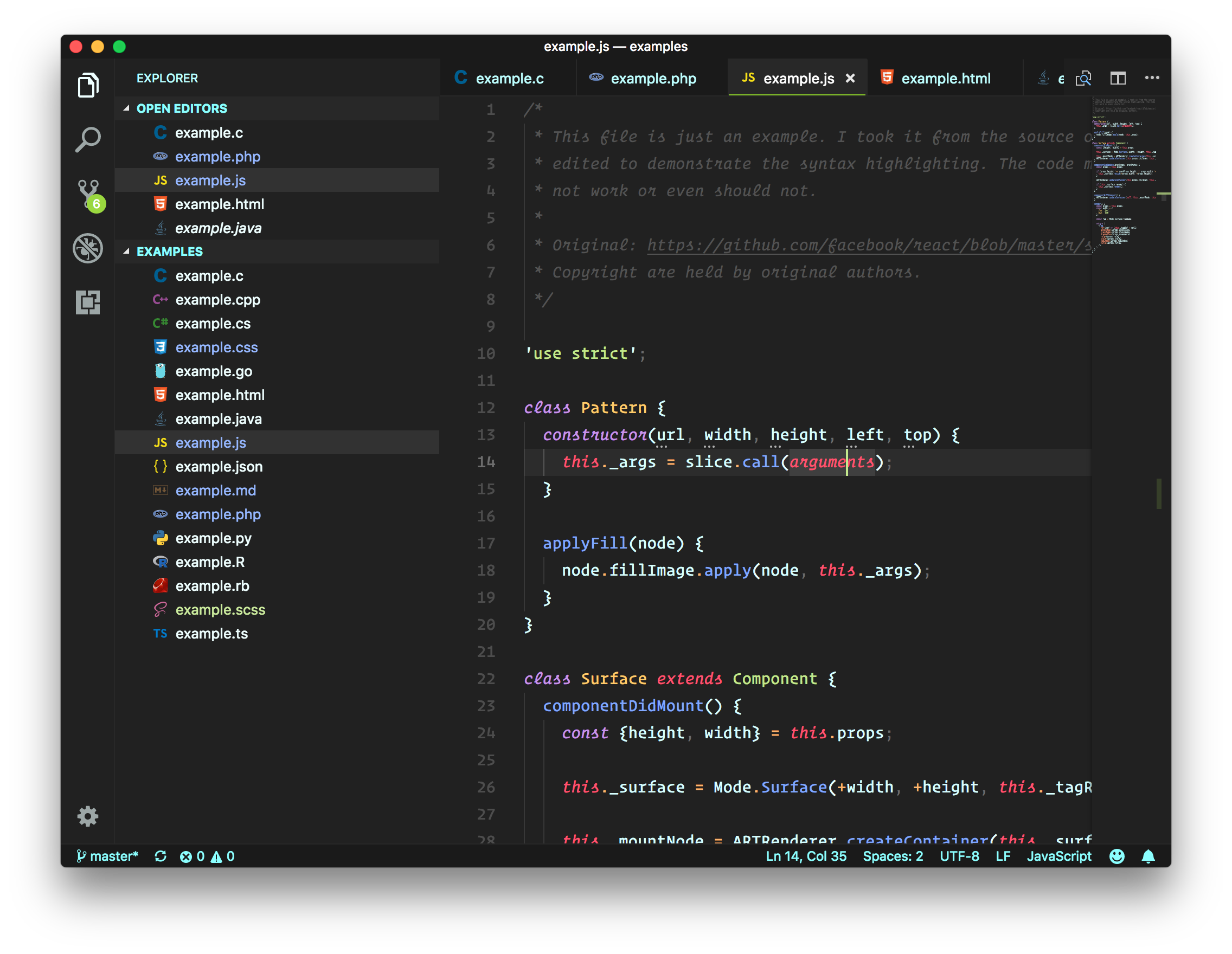Open example.css in the Examples folder
Screen dimensions: 1232x954
click(277, 347)
